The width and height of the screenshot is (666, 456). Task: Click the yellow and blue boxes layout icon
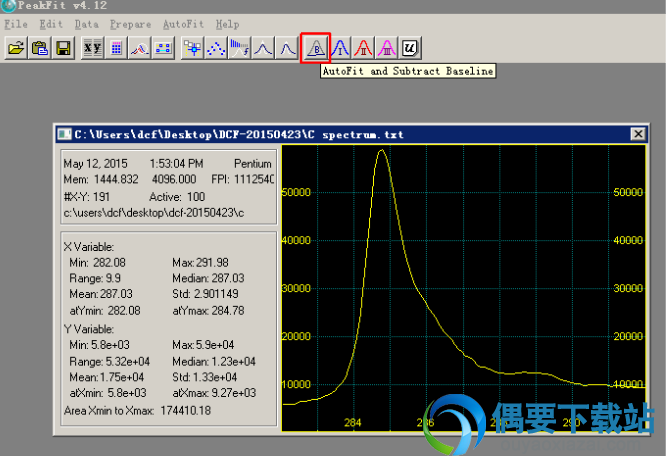(x=164, y=48)
